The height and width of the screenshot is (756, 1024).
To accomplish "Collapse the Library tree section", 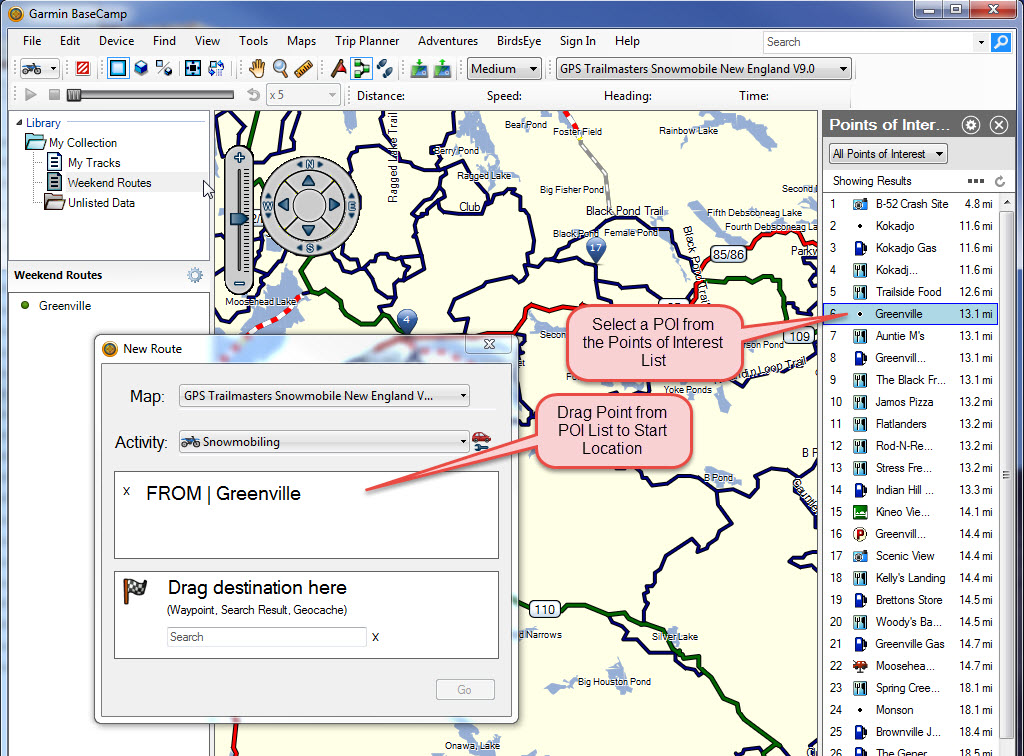I will click(19, 123).
